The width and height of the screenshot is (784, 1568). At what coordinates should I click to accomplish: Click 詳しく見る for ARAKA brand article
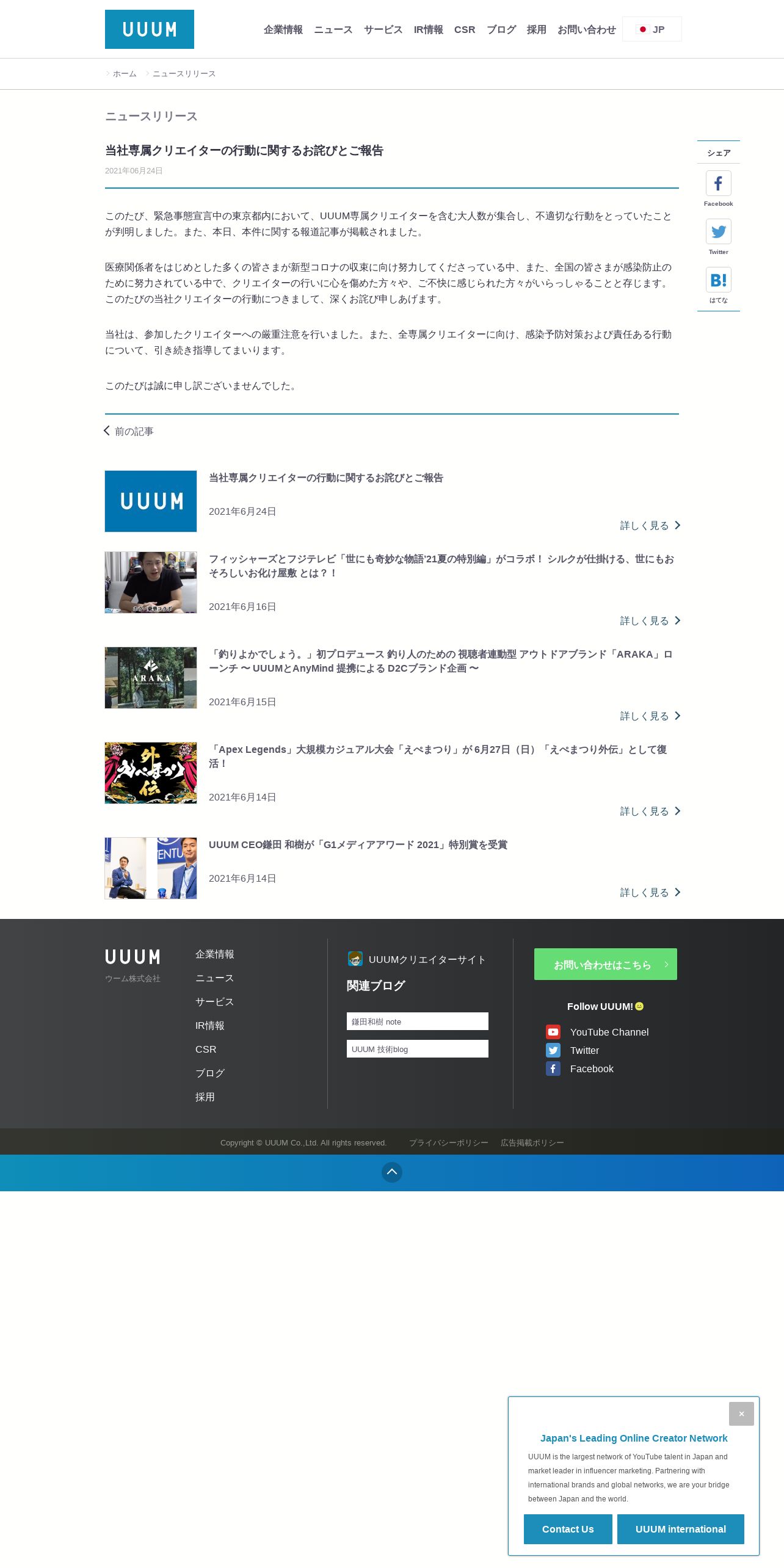[650, 716]
